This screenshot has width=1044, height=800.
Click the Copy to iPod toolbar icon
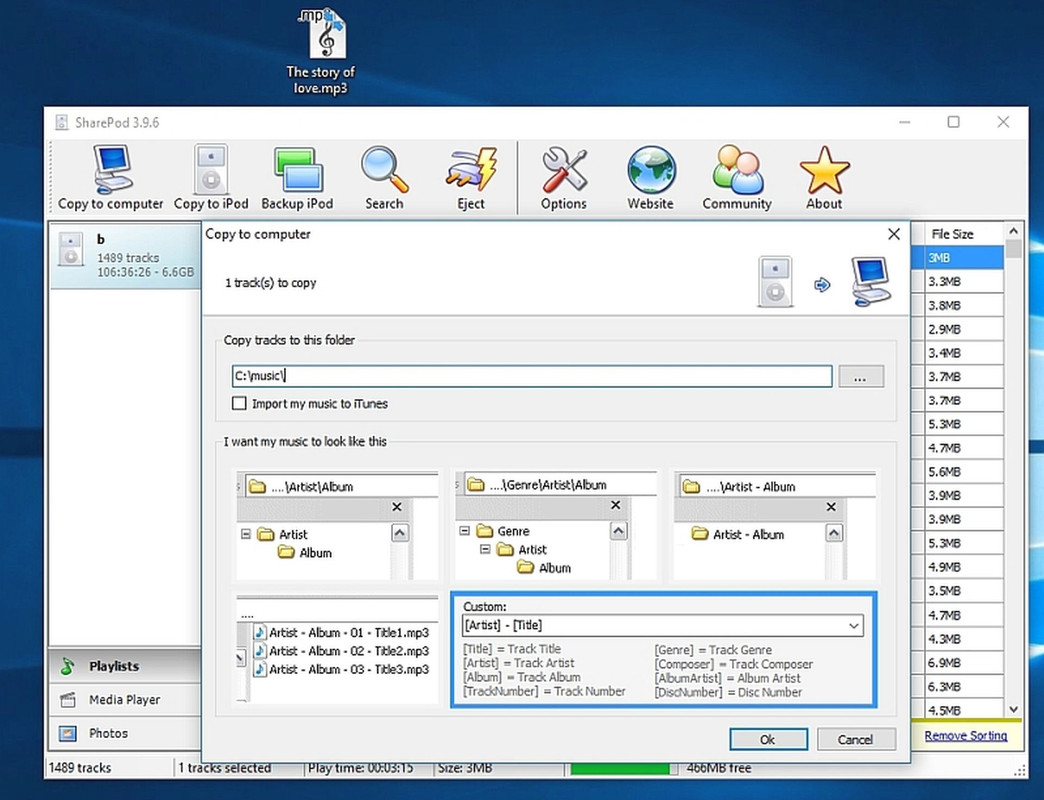pos(211,178)
